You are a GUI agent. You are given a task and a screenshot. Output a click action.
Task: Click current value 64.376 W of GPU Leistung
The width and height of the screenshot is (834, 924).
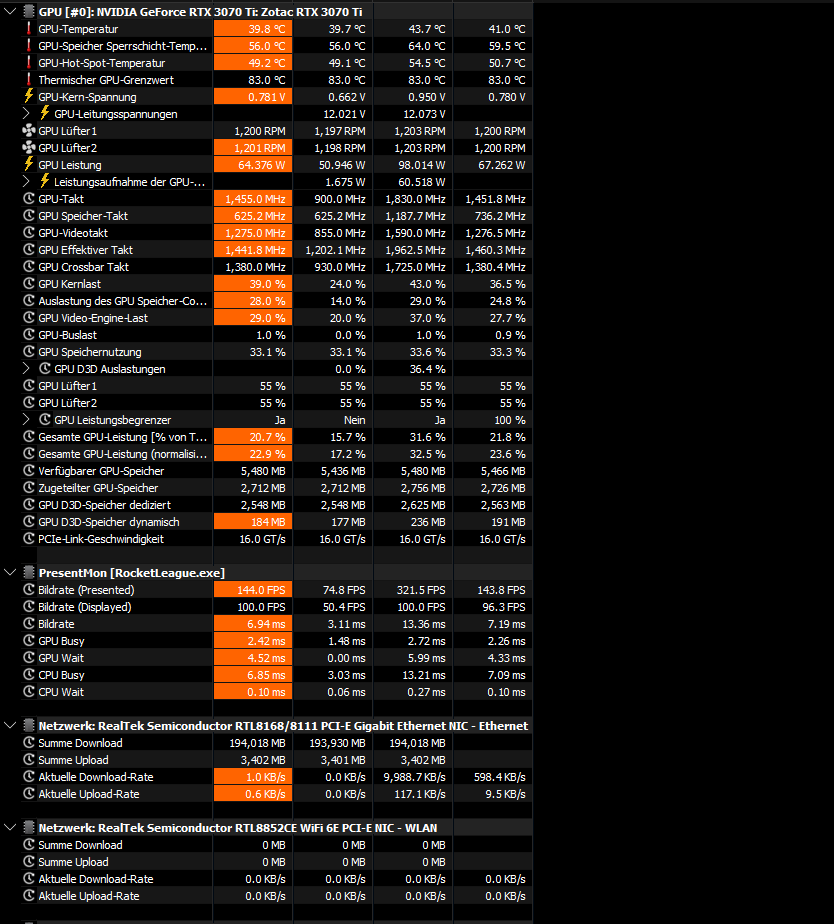(253, 164)
